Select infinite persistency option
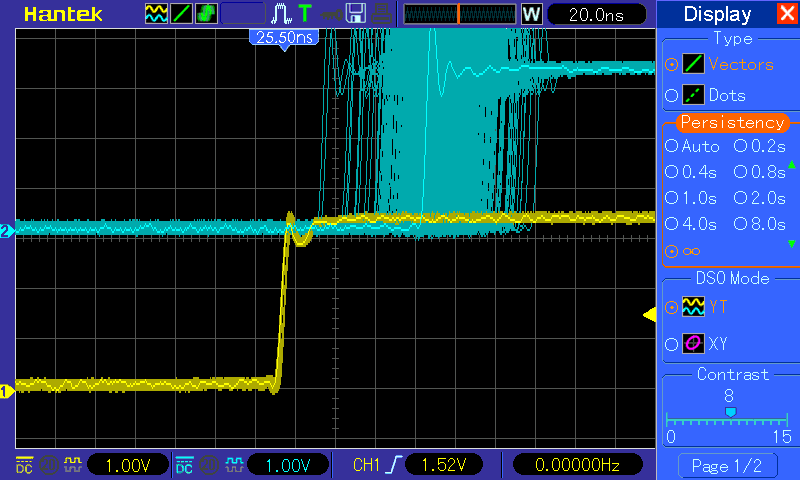 click(671, 251)
